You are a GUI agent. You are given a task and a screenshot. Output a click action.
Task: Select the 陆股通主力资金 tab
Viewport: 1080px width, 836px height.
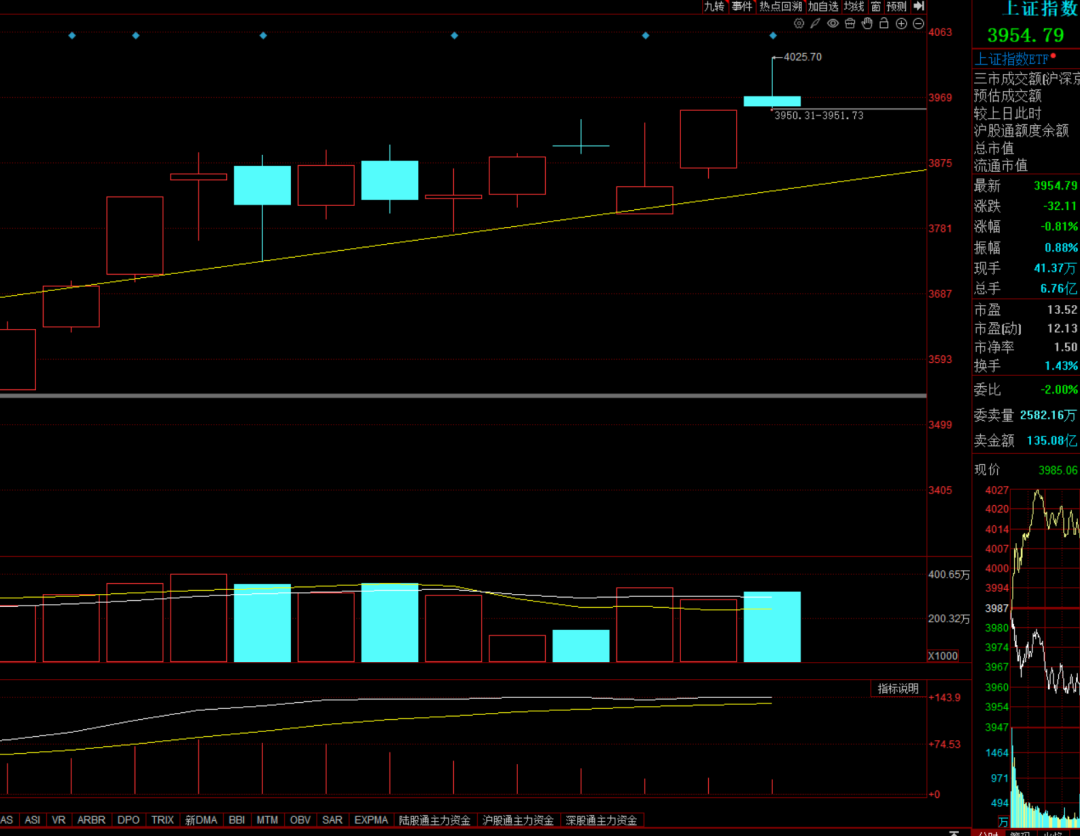pyautogui.click(x=436, y=820)
